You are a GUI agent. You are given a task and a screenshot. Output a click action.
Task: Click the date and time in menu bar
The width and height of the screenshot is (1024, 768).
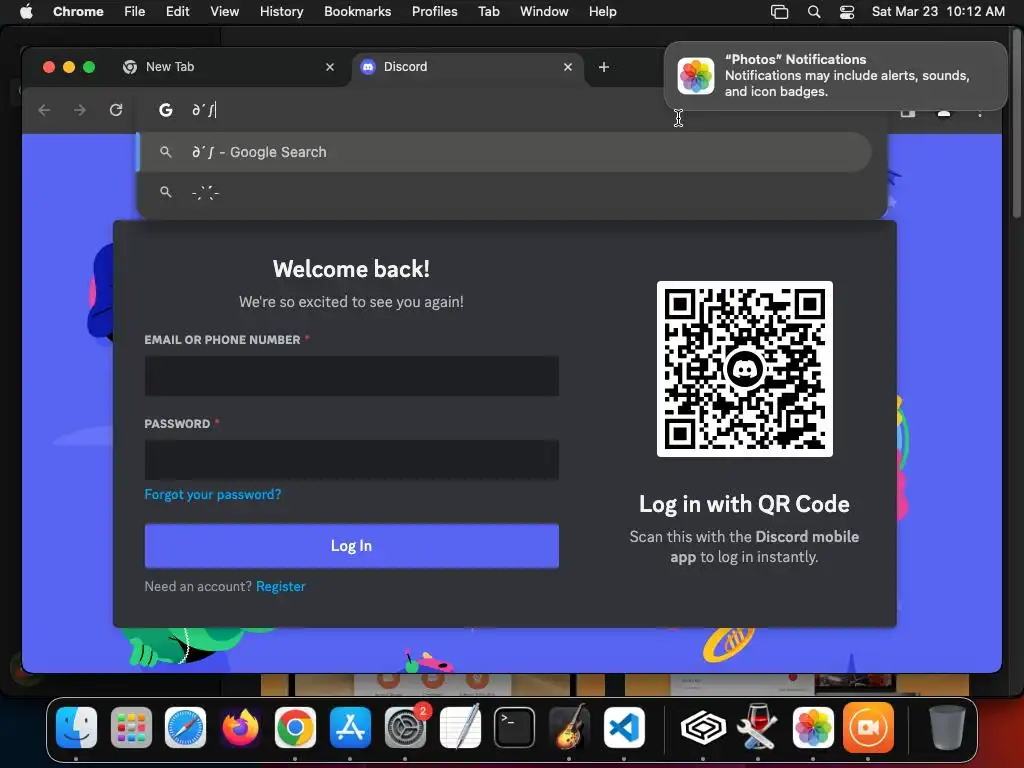tap(938, 11)
